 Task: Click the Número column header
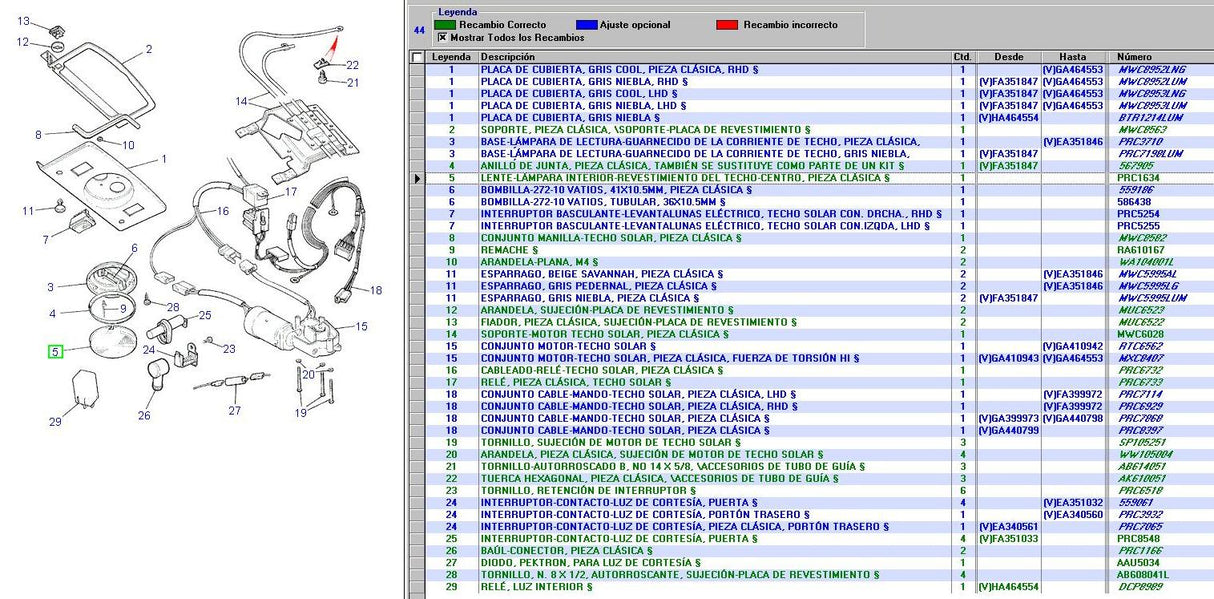click(1134, 58)
